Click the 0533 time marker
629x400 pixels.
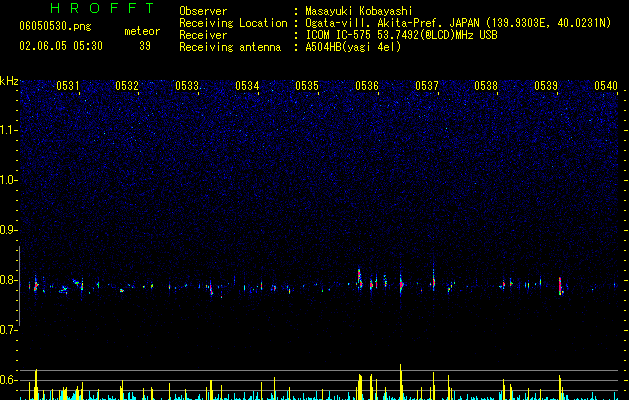187,86
